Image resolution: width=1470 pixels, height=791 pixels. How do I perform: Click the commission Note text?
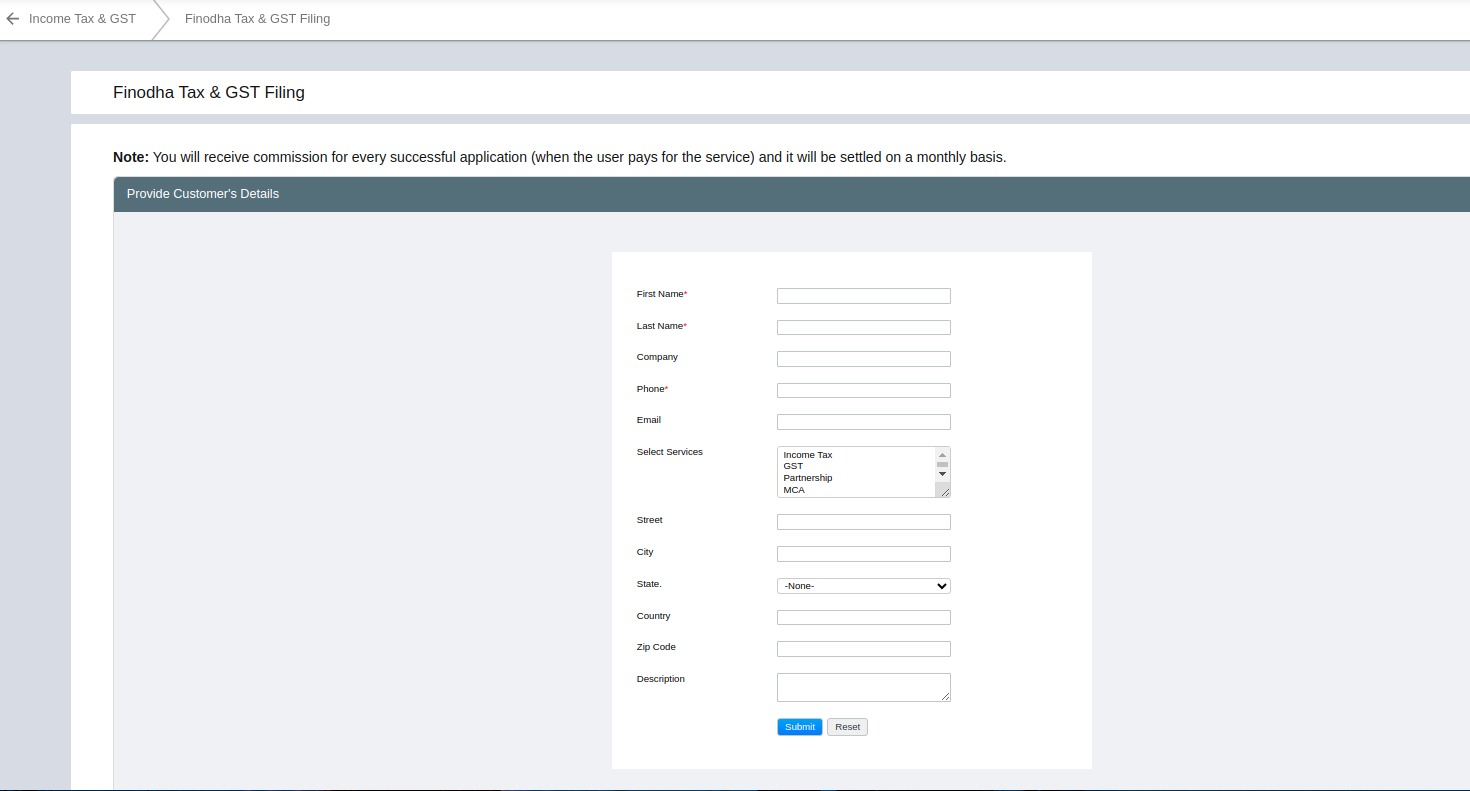[560, 157]
